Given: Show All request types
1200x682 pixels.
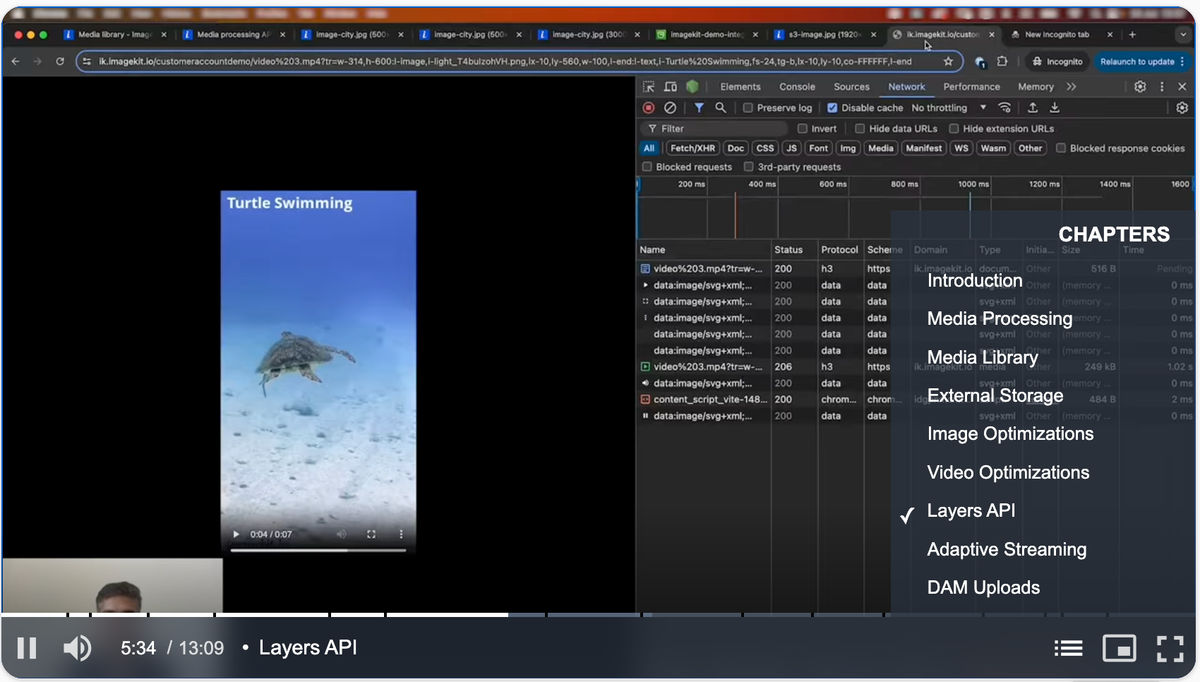Looking at the screenshot, I should [x=649, y=148].
